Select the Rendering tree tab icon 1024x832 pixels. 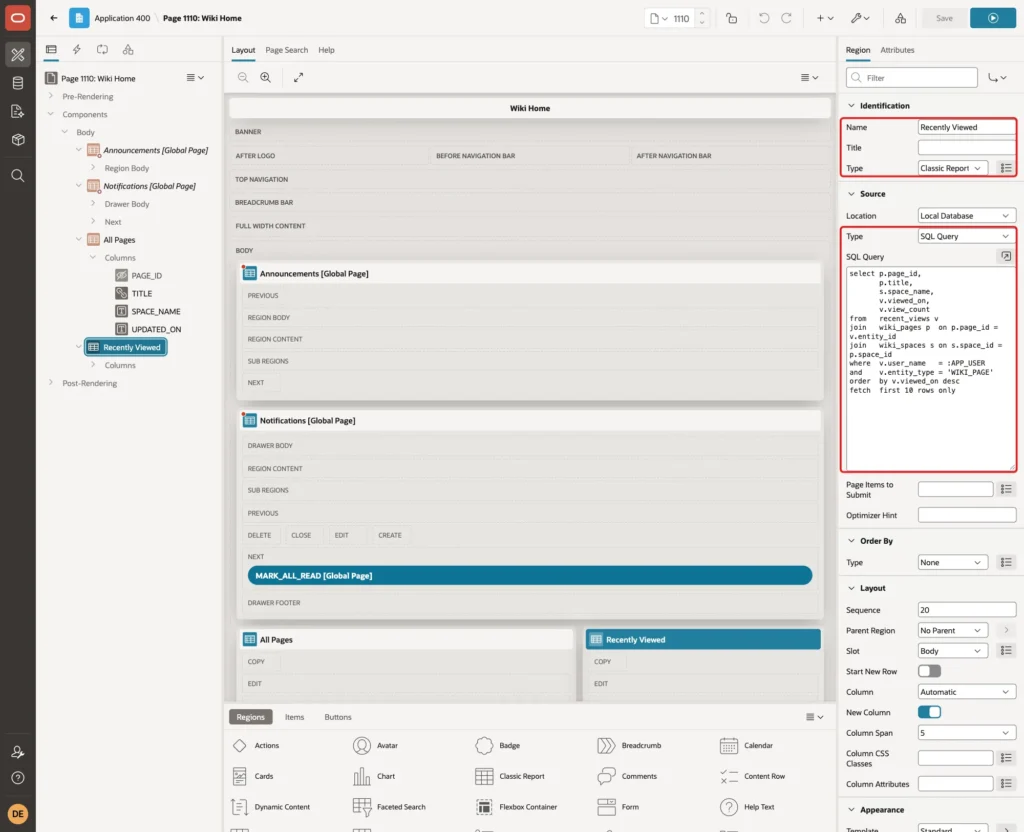(x=51, y=50)
